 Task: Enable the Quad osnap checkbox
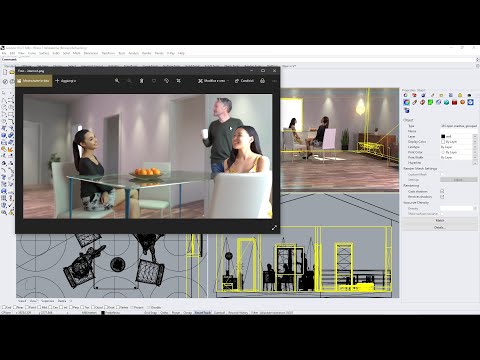pos(93,307)
